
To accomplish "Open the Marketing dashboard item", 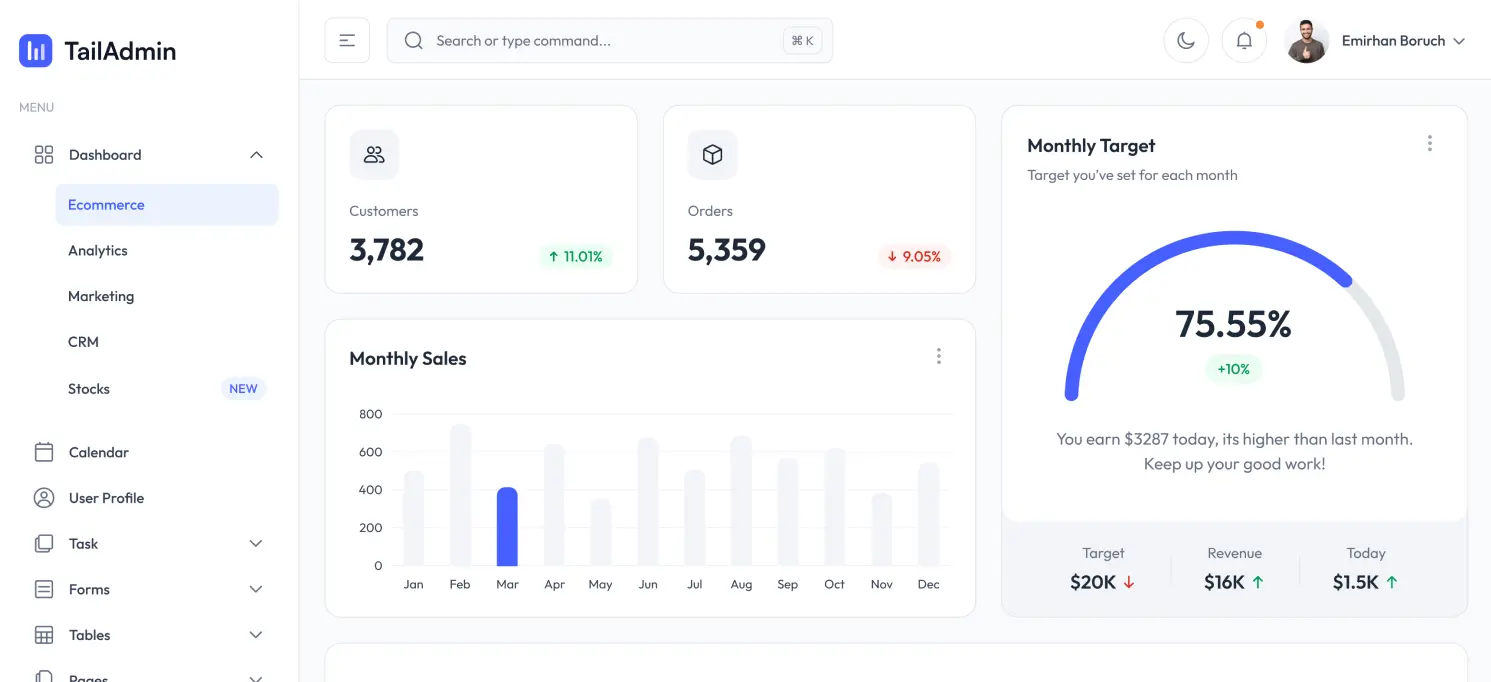I will [101, 297].
